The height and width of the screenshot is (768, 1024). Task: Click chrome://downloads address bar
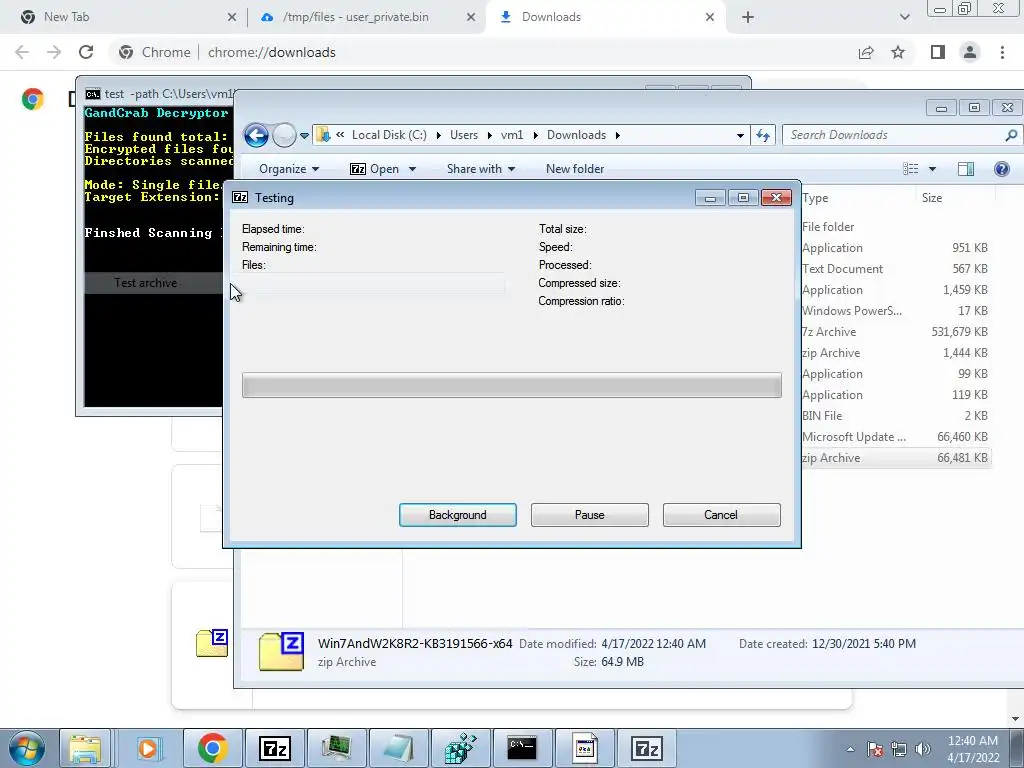pyautogui.click(x=483, y=52)
